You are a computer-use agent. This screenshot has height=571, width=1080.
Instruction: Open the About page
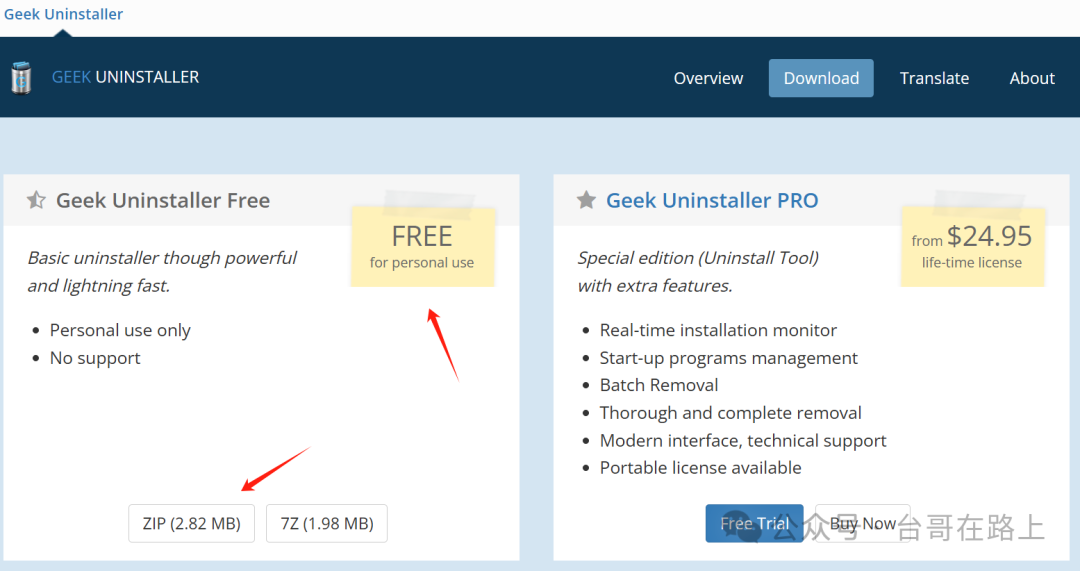[1032, 78]
